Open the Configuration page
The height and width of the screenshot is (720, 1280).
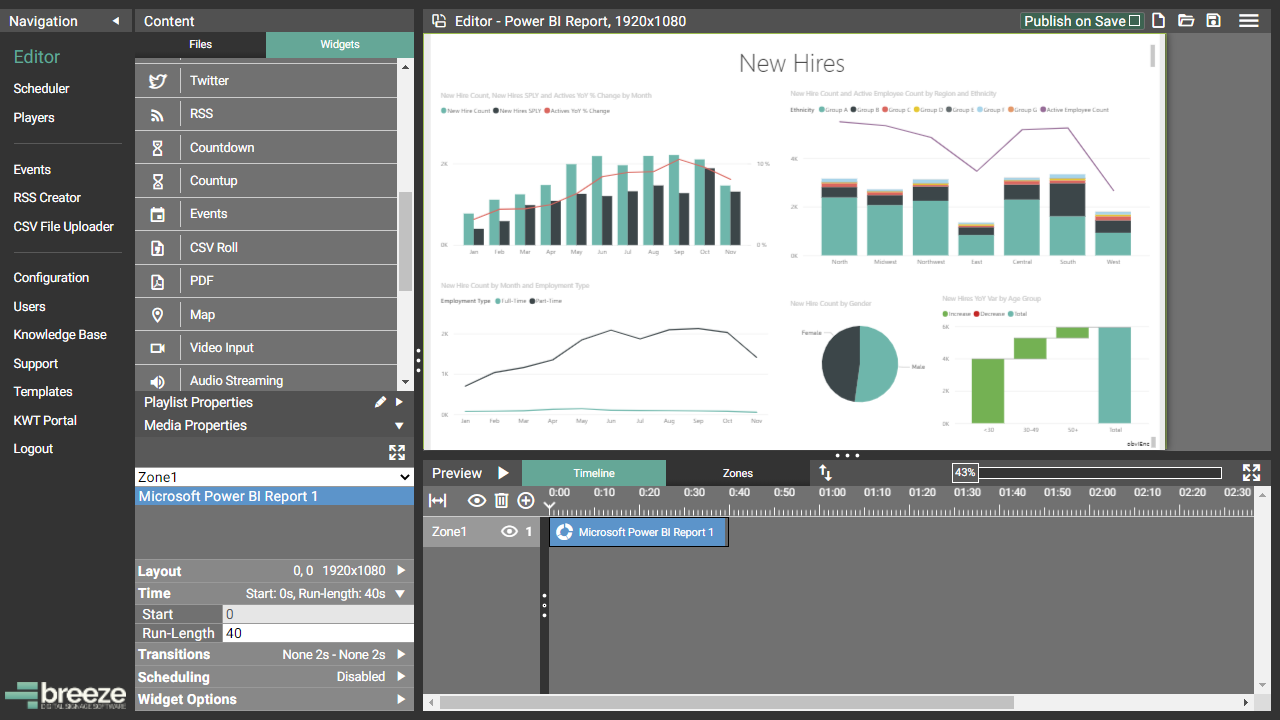coord(51,278)
